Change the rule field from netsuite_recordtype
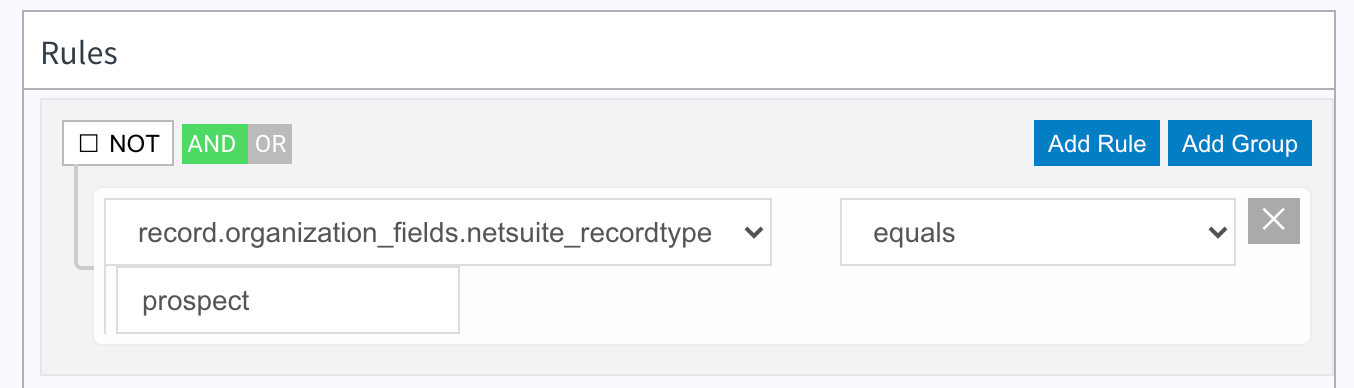 tap(438, 232)
